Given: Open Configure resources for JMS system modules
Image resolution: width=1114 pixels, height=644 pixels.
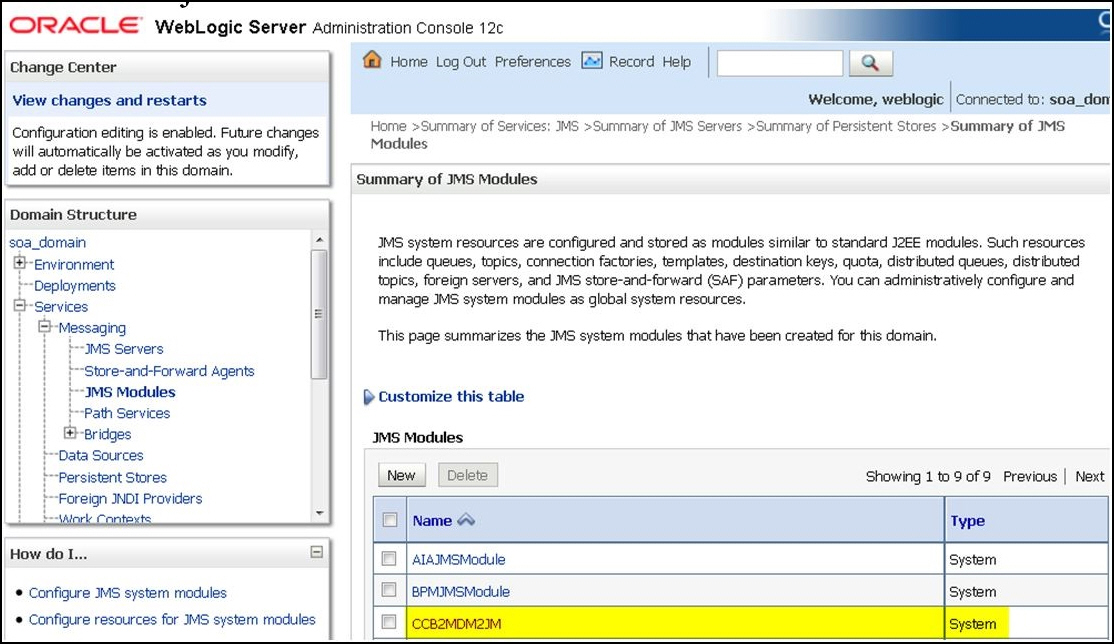Looking at the screenshot, I should 172,619.
